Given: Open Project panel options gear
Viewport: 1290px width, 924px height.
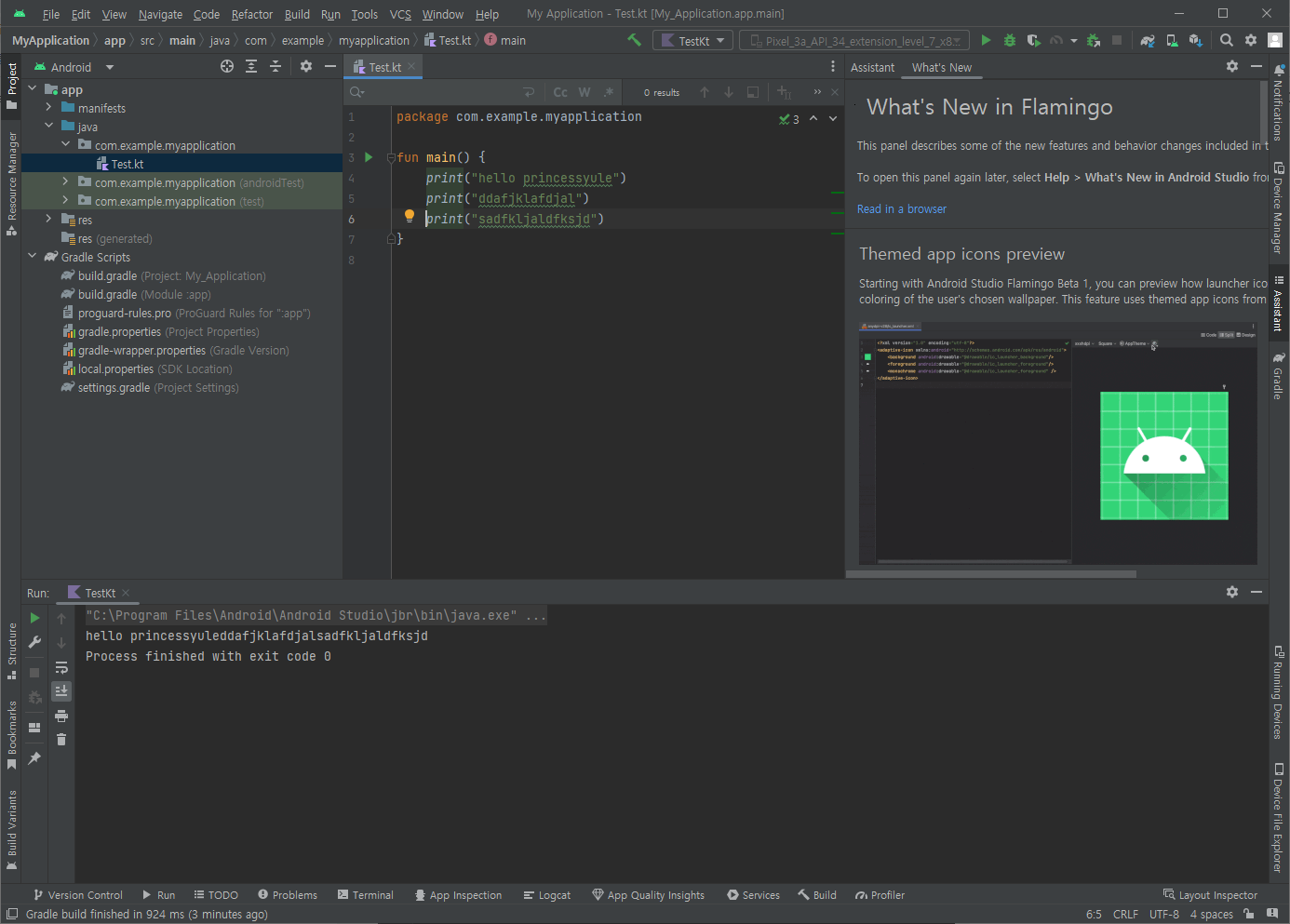Looking at the screenshot, I should coord(306,66).
